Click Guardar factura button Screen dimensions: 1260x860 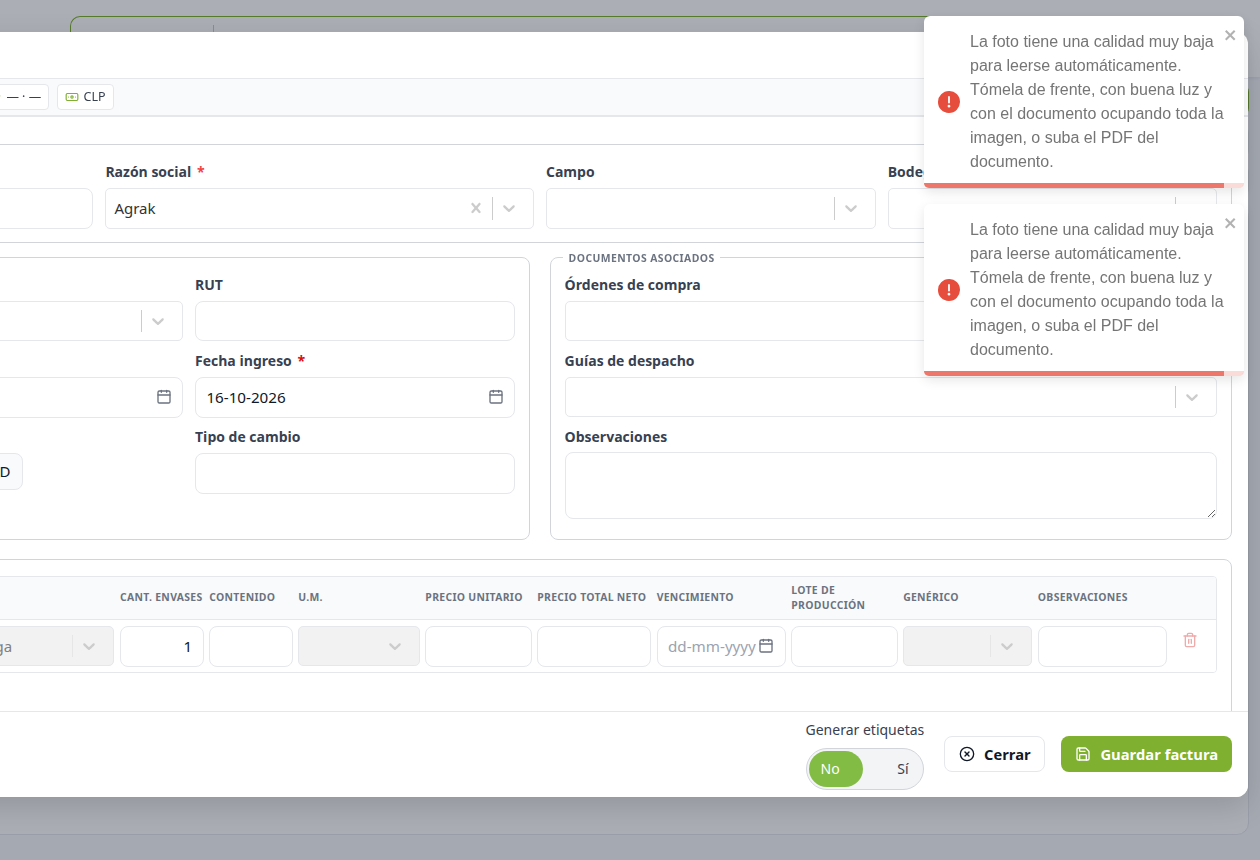point(1146,754)
